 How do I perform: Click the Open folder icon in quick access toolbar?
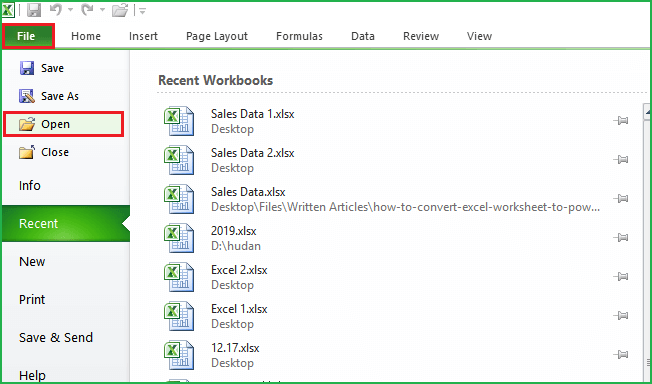120,10
